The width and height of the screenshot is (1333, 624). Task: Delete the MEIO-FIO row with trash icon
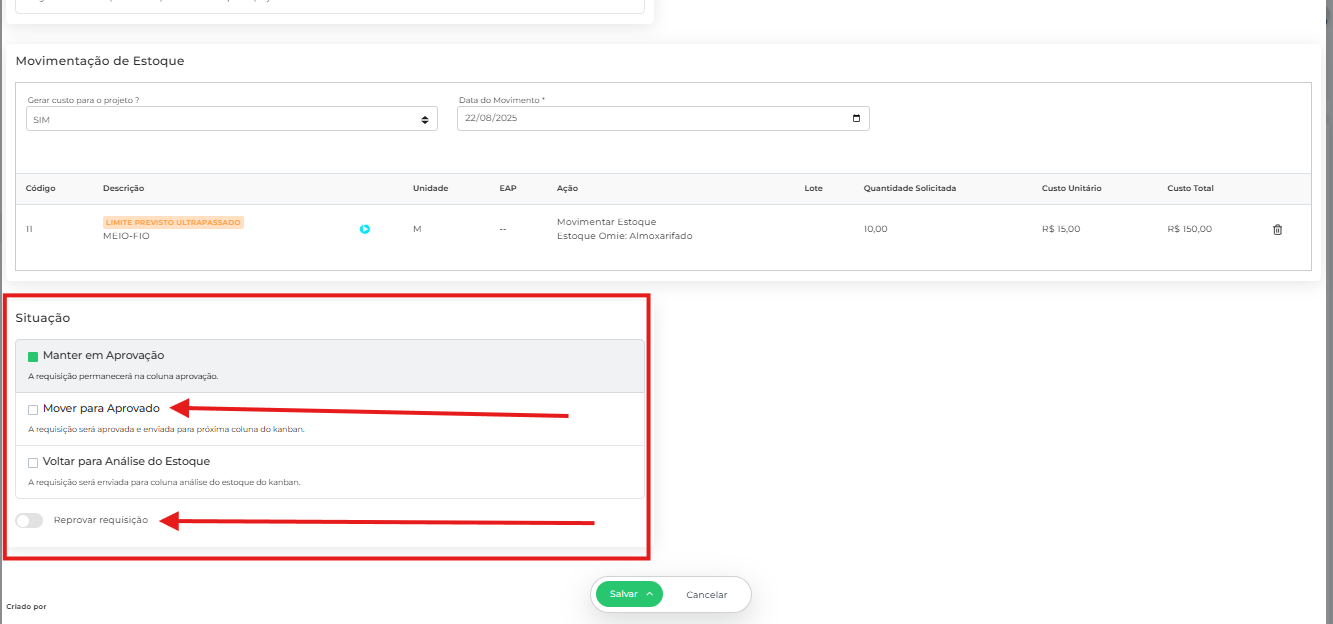coord(1277,230)
